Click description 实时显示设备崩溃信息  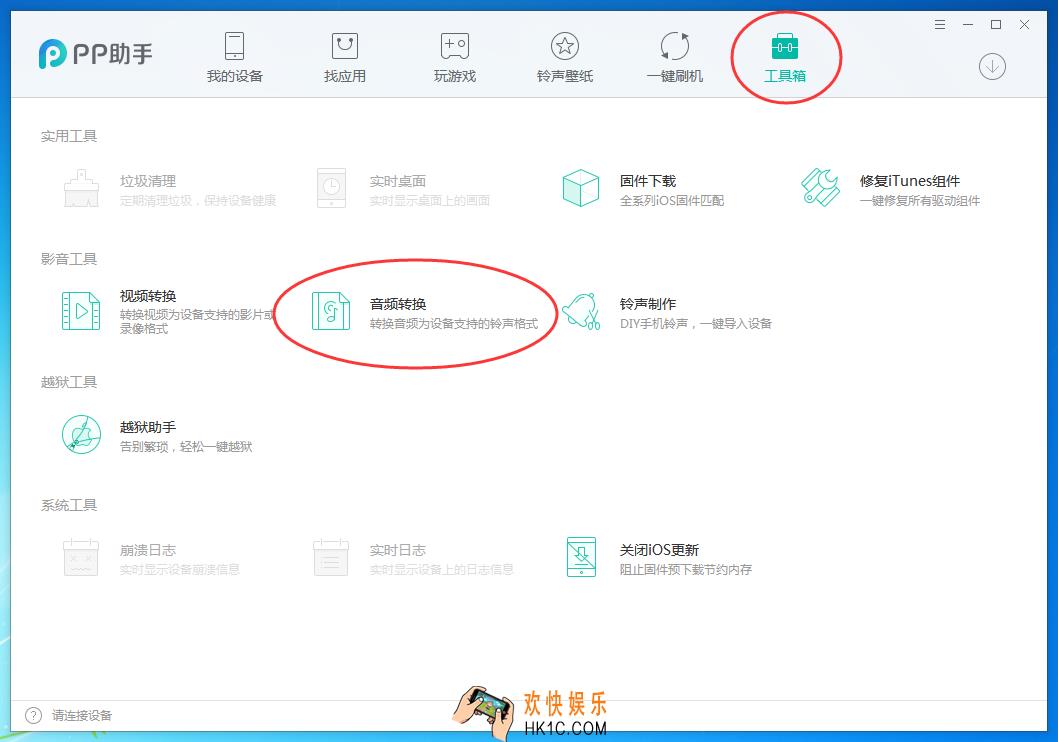tap(179, 569)
